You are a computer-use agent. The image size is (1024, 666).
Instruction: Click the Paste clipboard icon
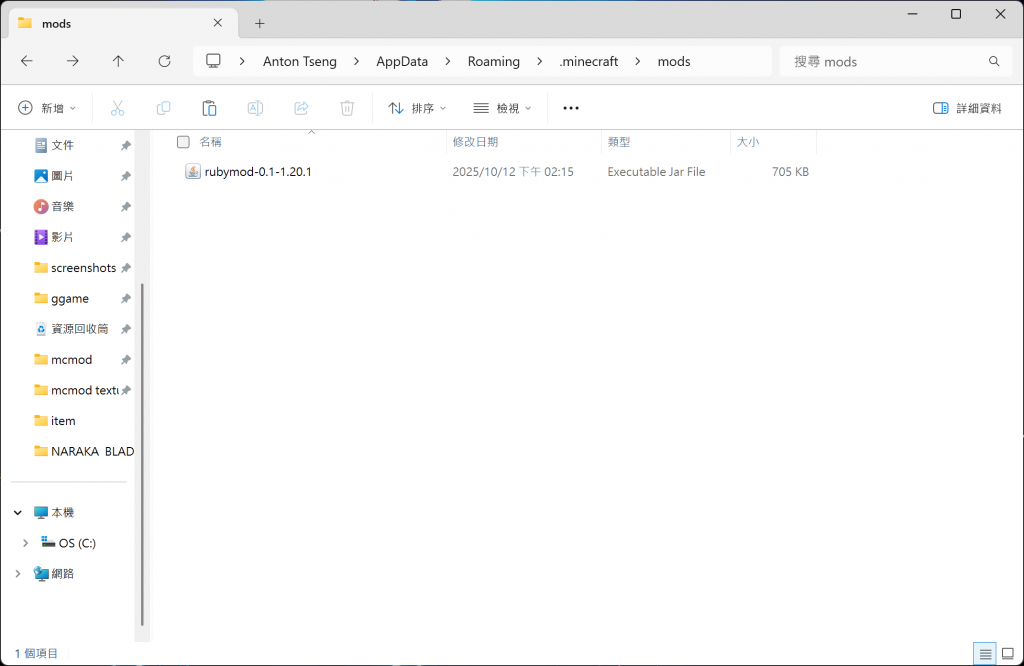click(210, 108)
